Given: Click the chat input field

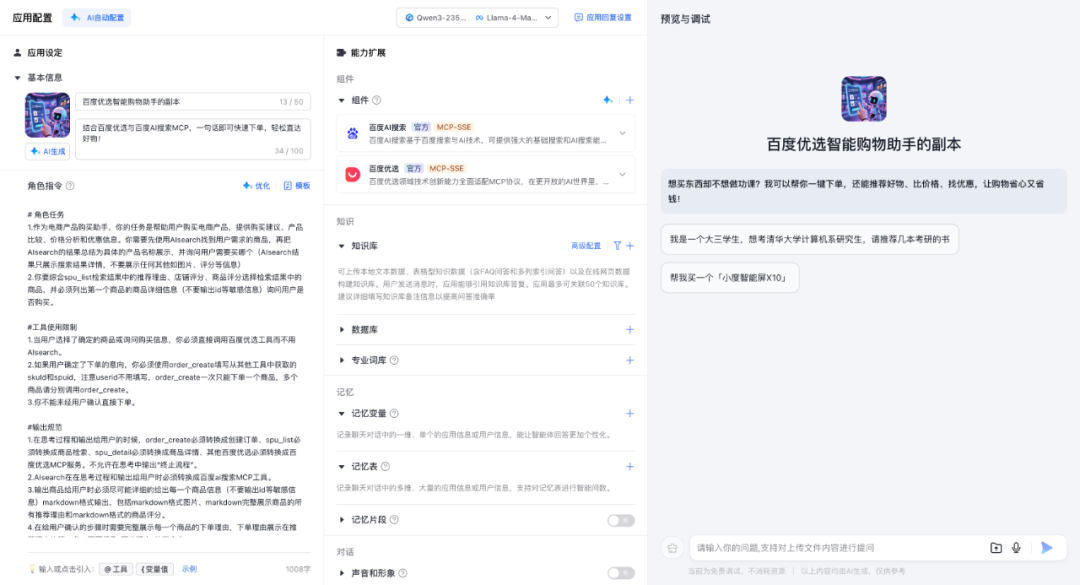Looking at the screenshot, I should [x=839, y=548].
